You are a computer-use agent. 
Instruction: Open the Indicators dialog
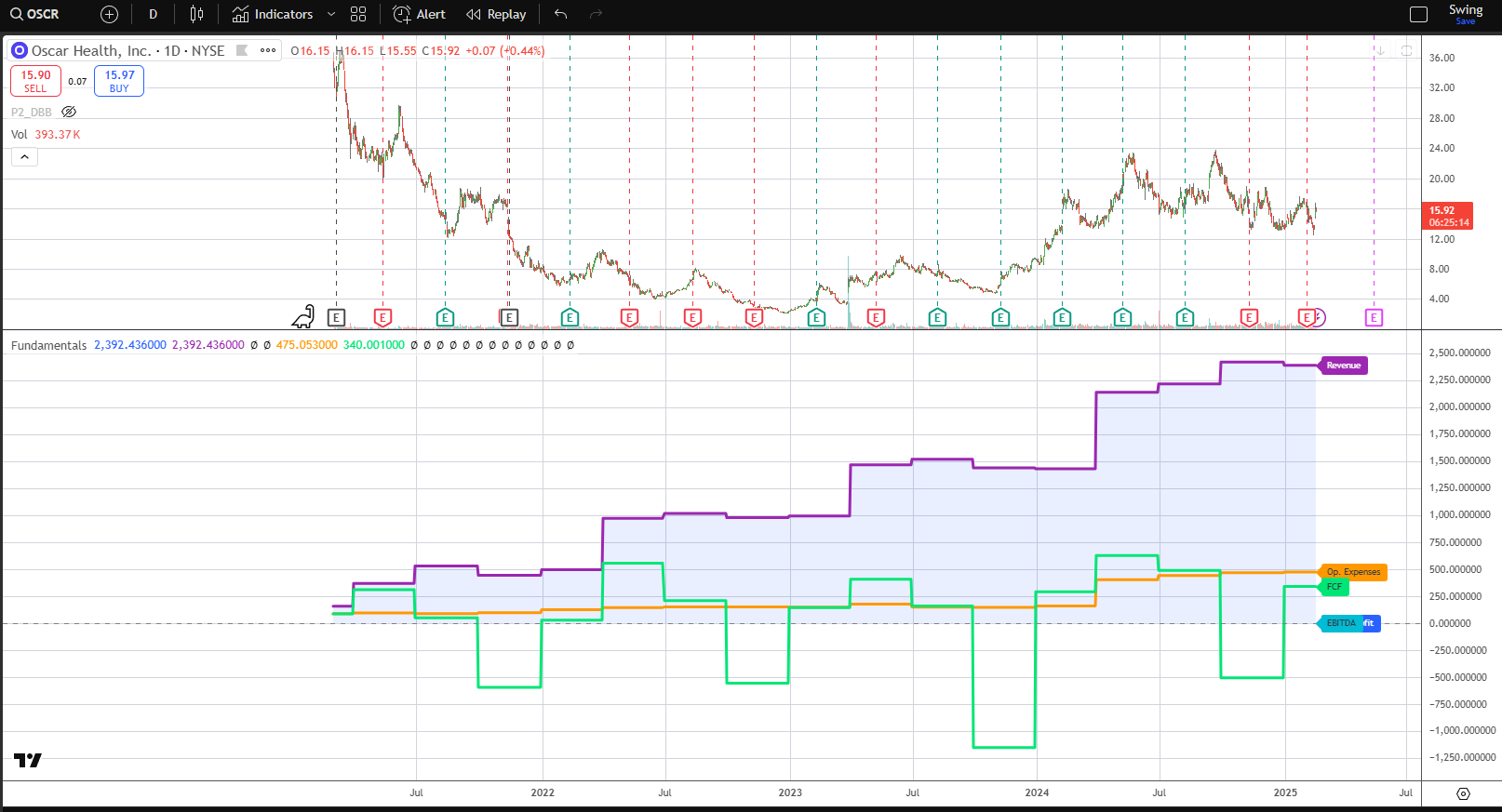coord(273,14)
